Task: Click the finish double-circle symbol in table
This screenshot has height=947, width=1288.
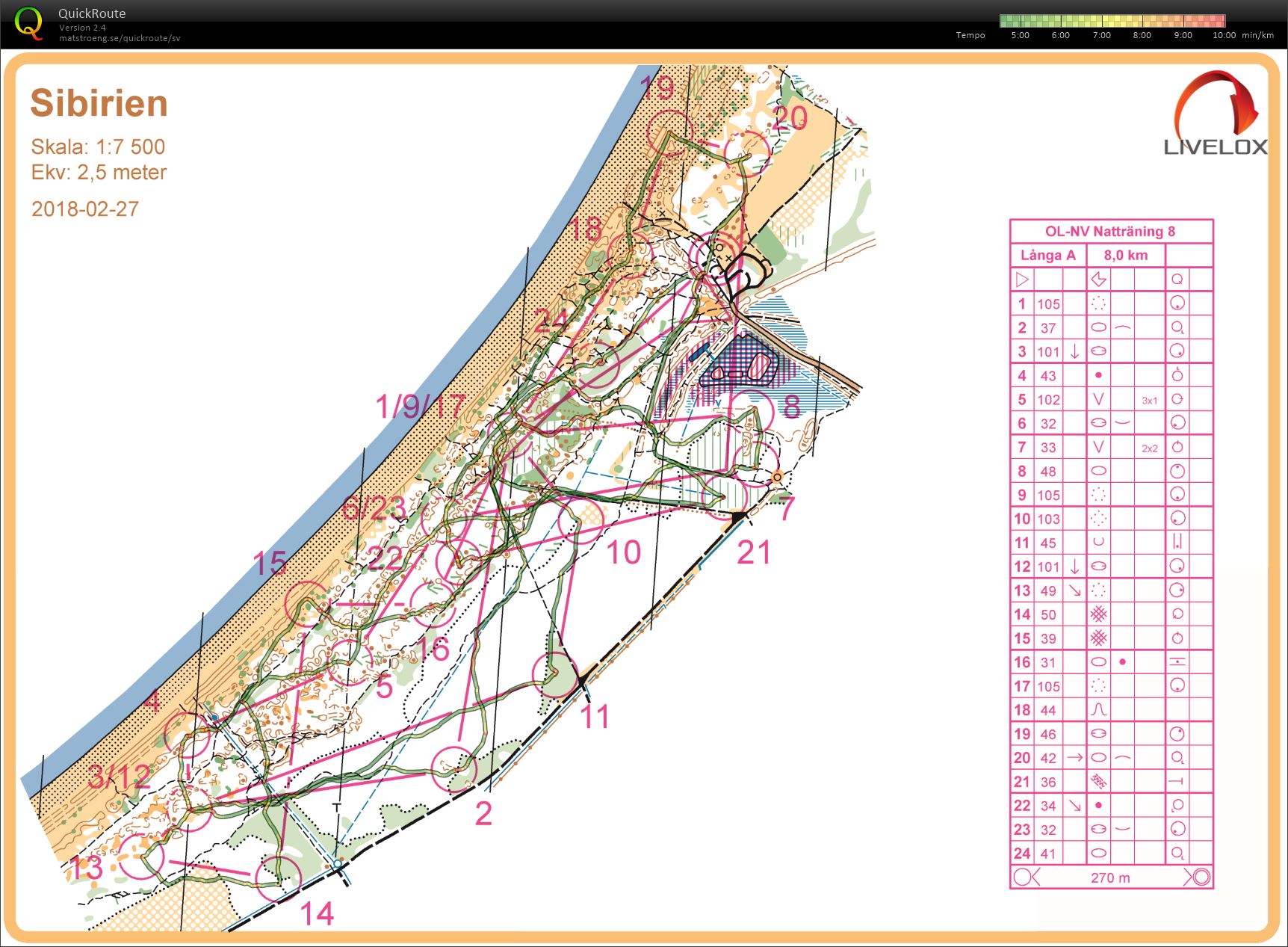Action: click(1201, 877)
